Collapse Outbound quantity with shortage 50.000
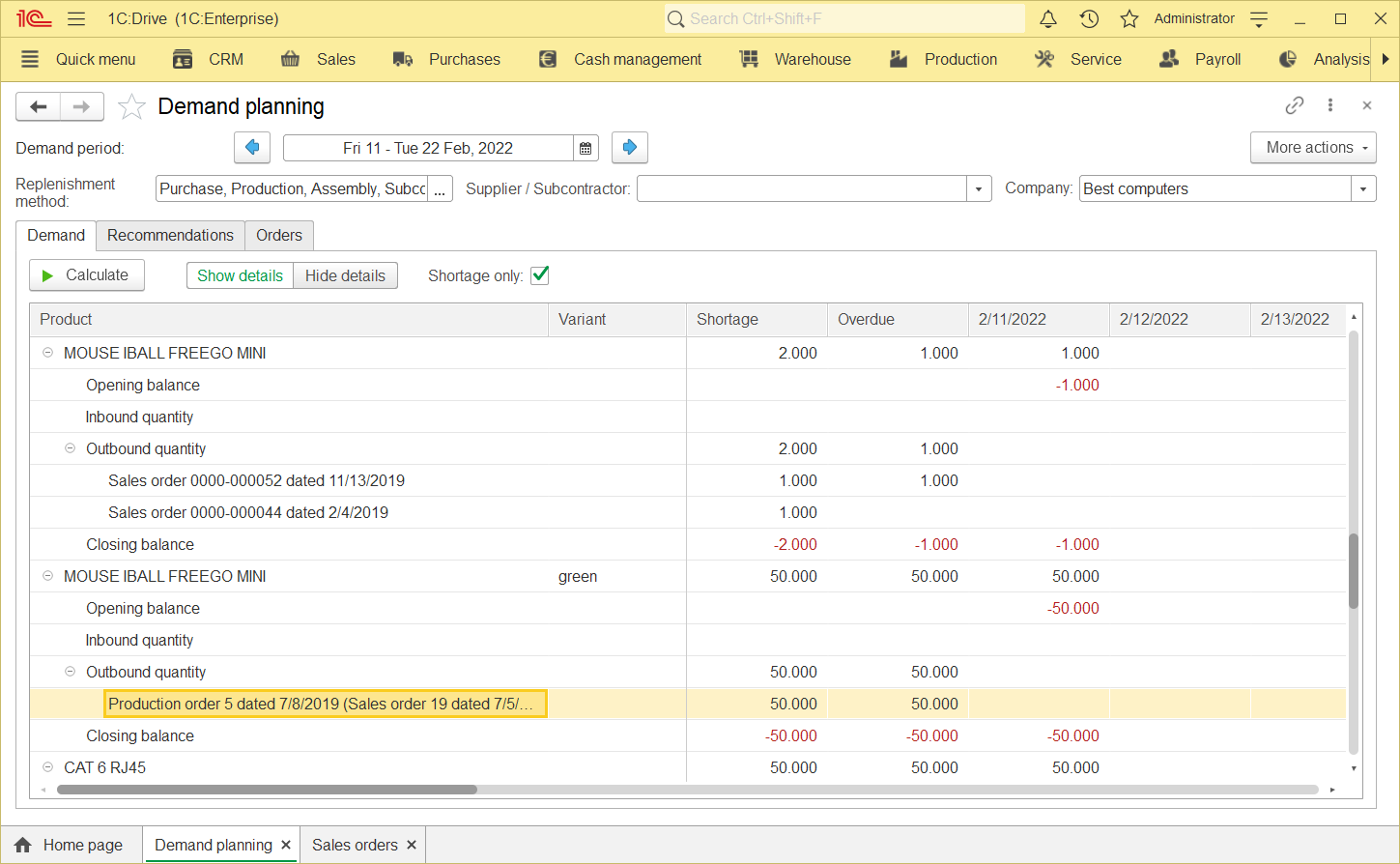Viewport: 1400px width, 864px height. coord(70,672)
